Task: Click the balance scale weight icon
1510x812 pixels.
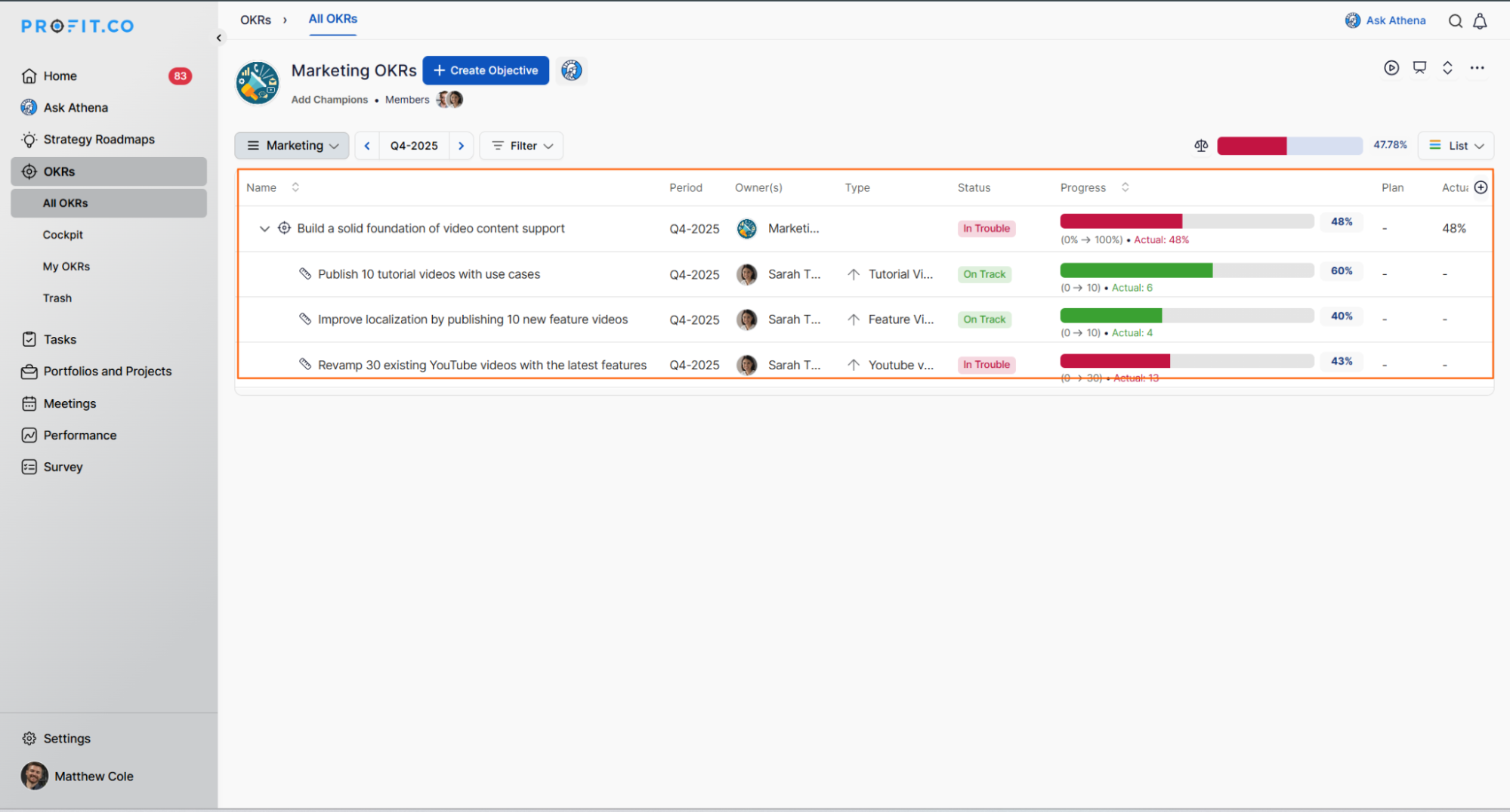Action: pos(1201,146)
